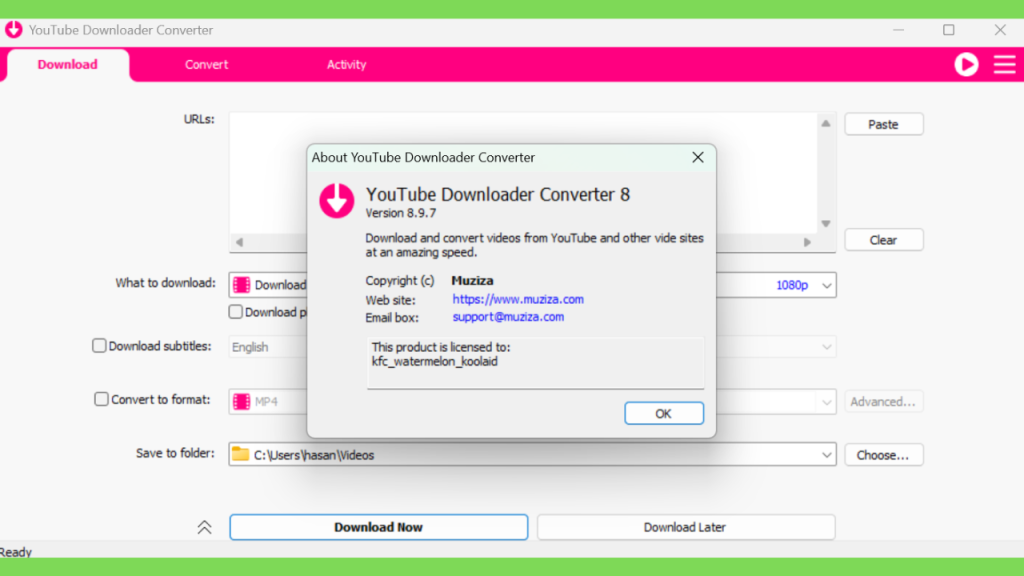The height and width of the screenshot is (576, 1024).
Task: Click the support@muziza.com email link
Action: click(508, 317)
